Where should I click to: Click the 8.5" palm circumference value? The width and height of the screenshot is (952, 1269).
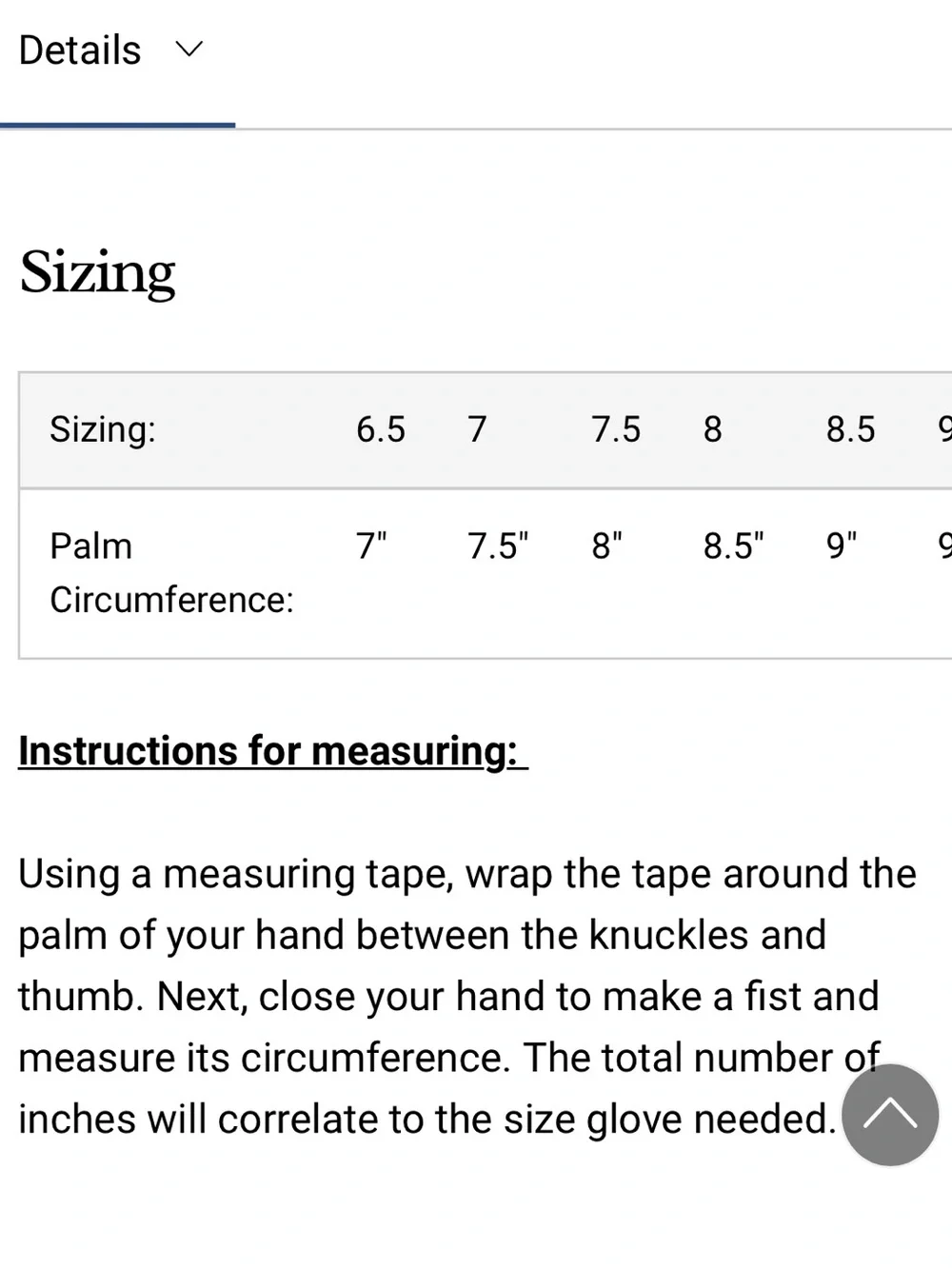[x=734, y=545]
